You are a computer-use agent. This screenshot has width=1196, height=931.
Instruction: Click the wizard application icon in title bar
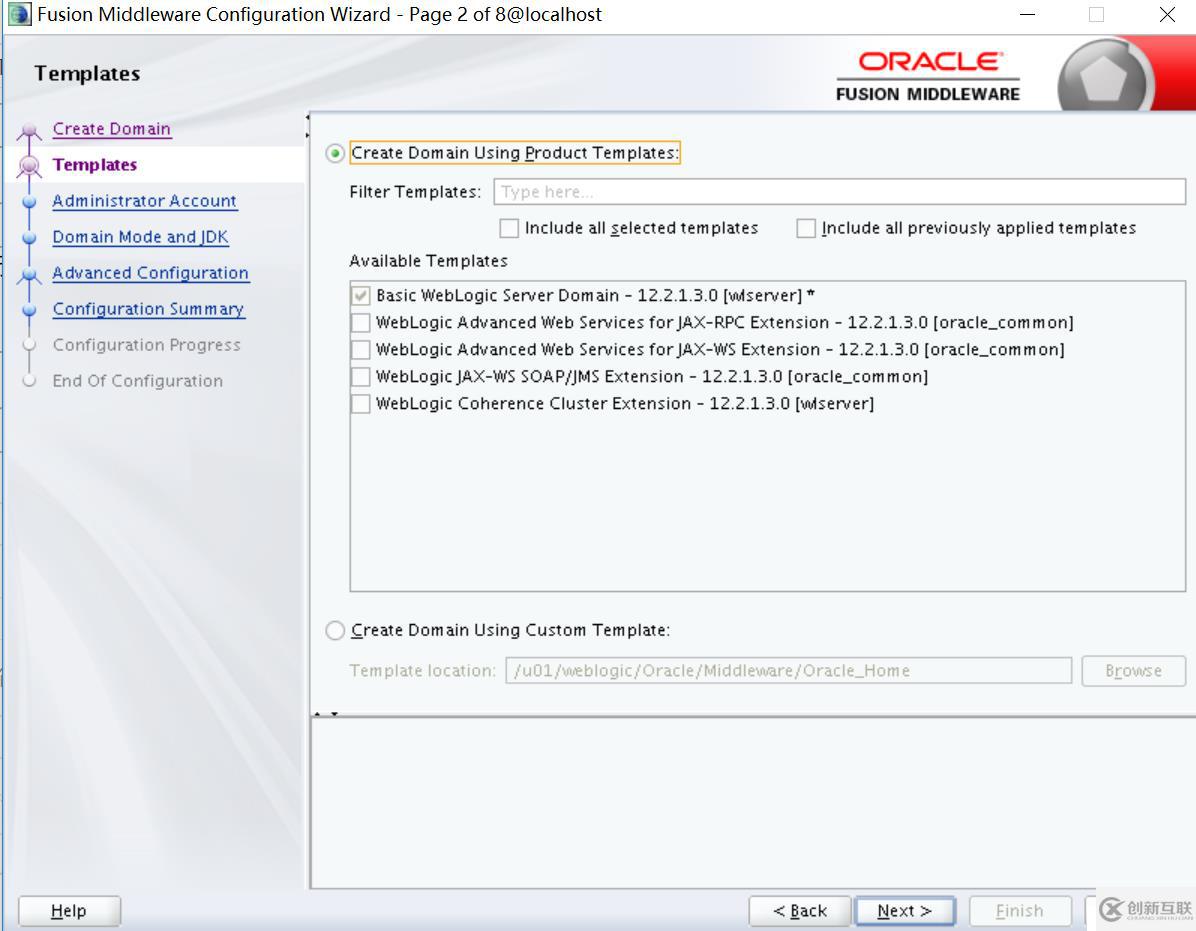tap(19, 14)
